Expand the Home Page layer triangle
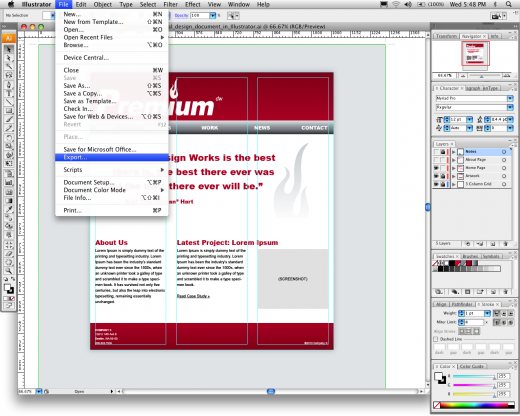 (x=453, y=168)
